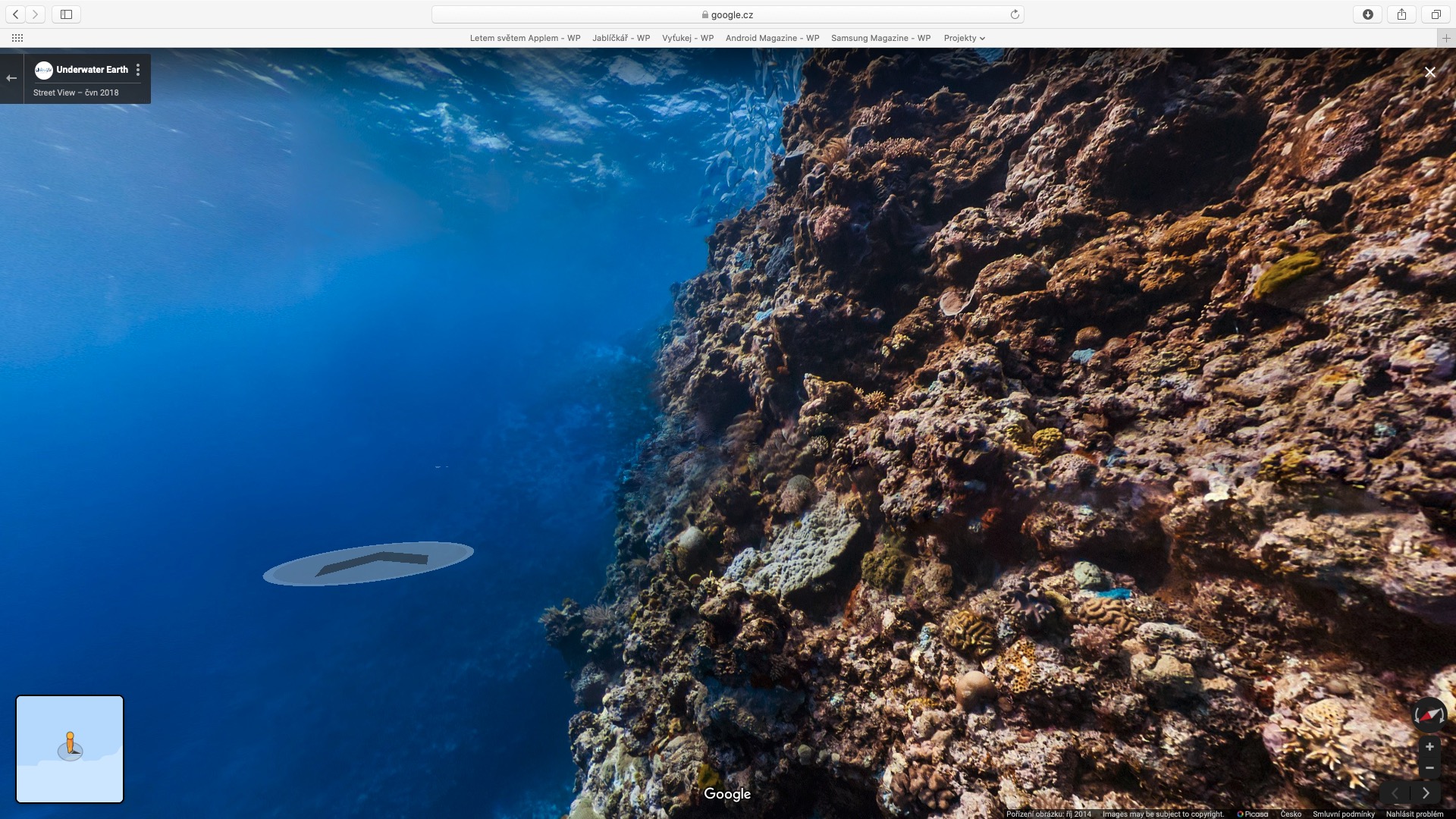Image resolution: width=1456 pixels, height=819 pixels.
Task: Show all tabs overview
Action: click(x=1436, y=14)
